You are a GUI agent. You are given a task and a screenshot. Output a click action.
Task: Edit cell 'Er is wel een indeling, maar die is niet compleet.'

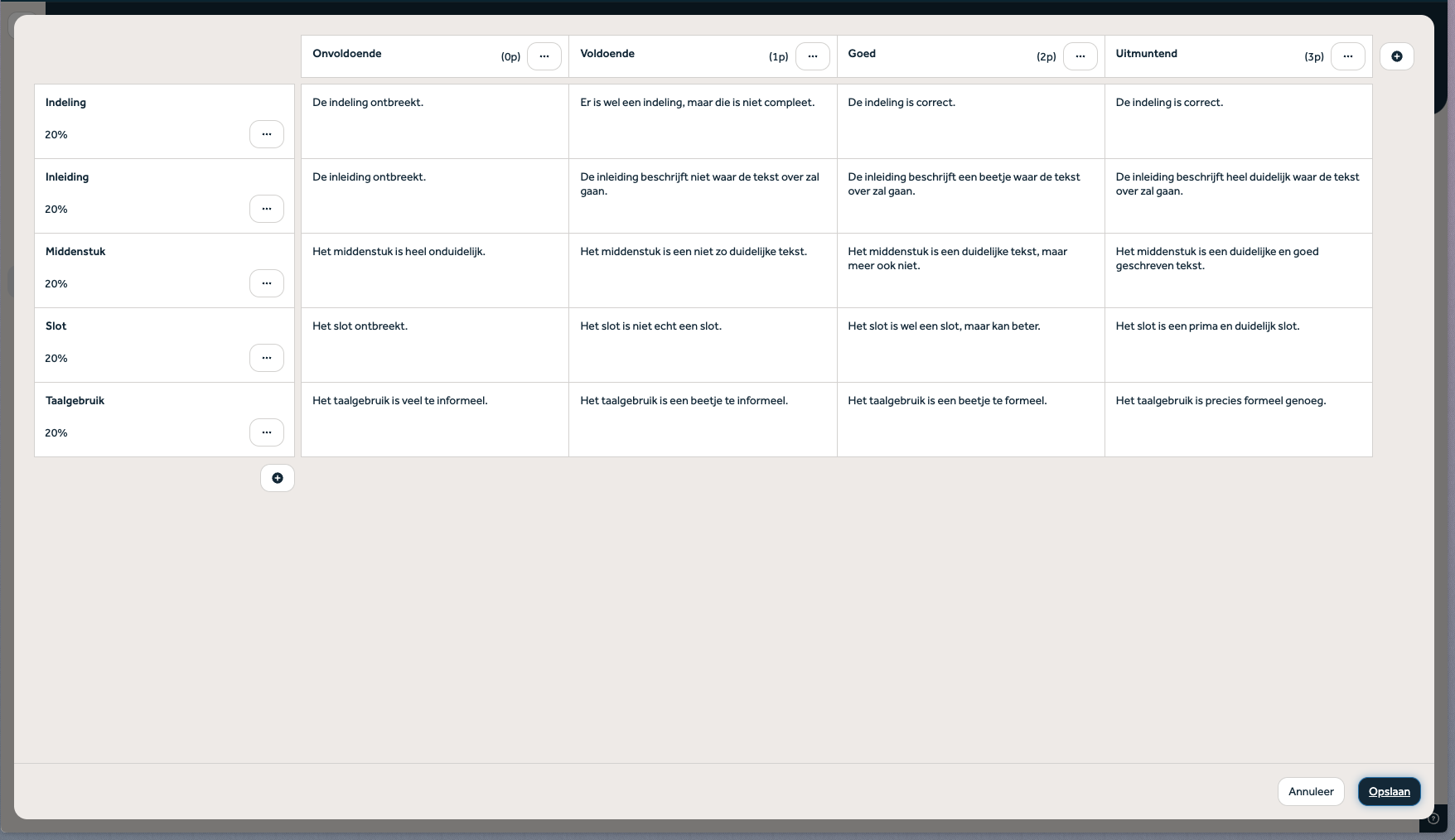click(703, 122)
